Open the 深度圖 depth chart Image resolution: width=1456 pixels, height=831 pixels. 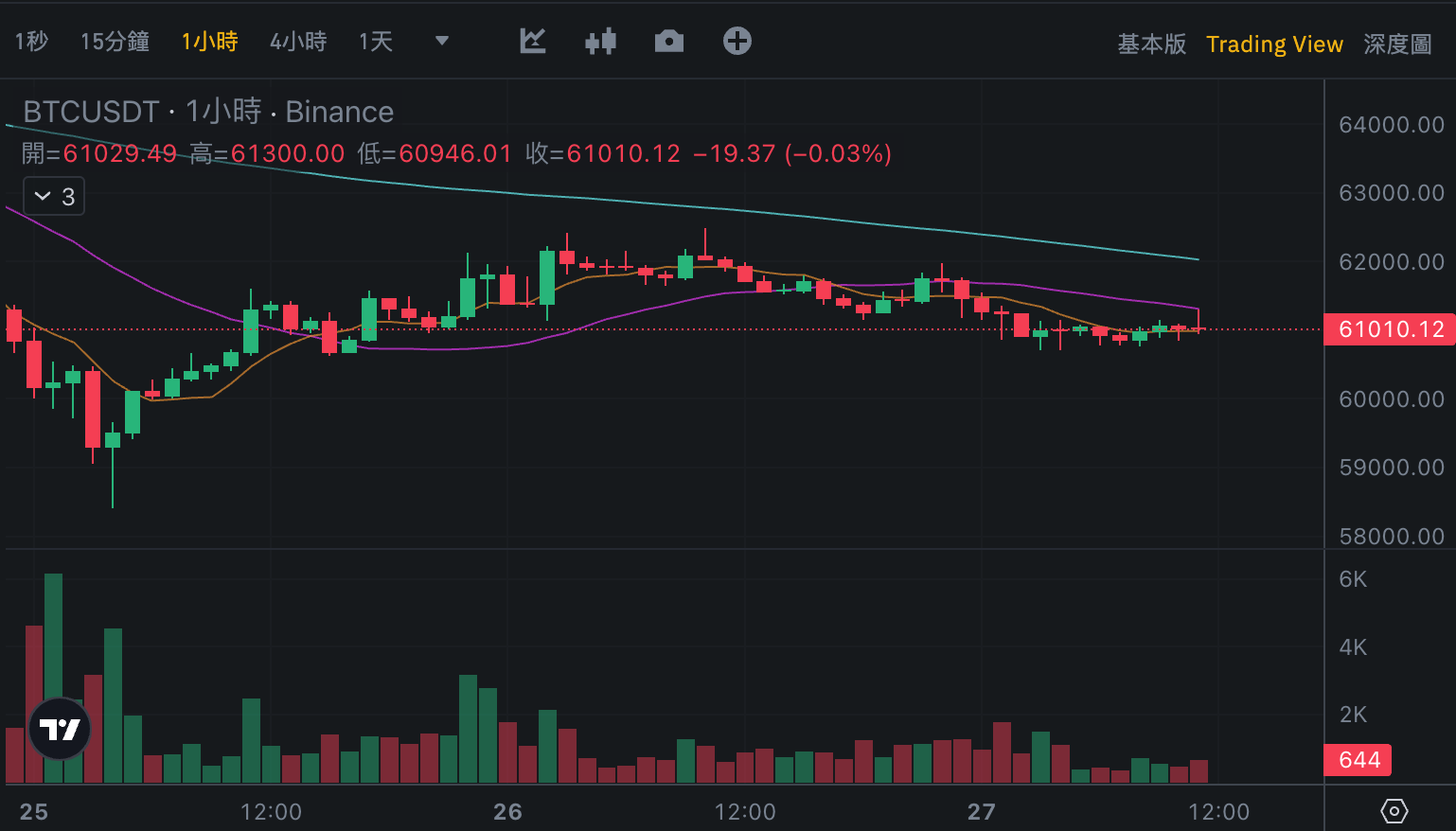tap(1397, 44)
